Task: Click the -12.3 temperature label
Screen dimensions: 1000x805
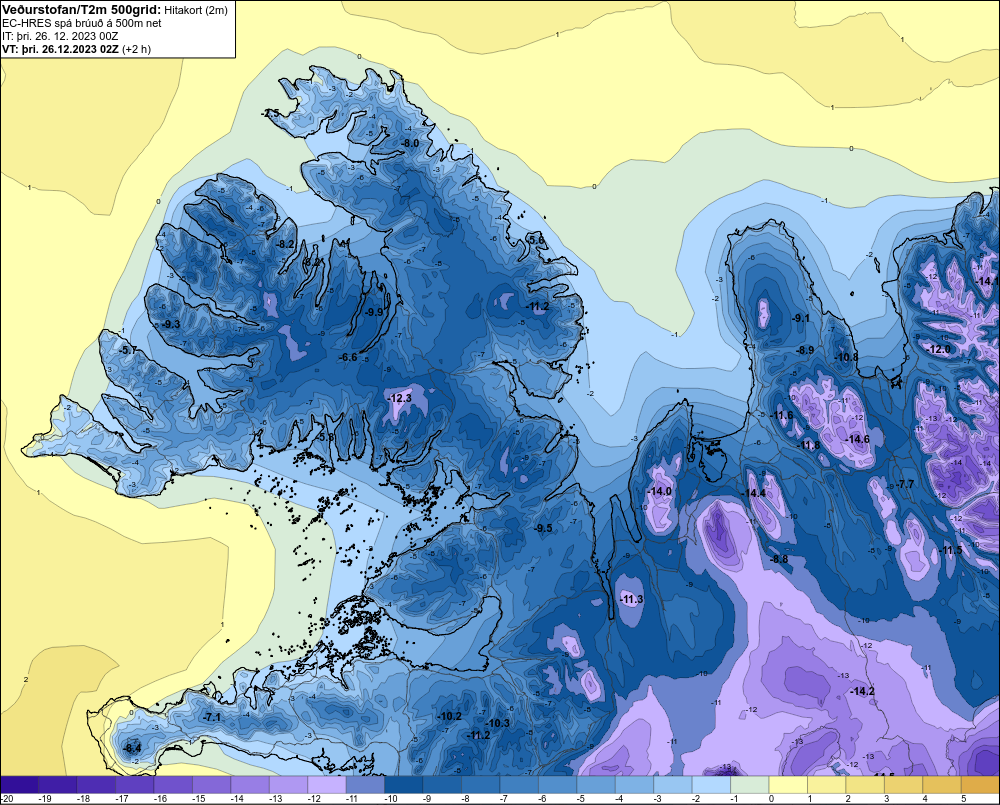Action: [400, 399]
